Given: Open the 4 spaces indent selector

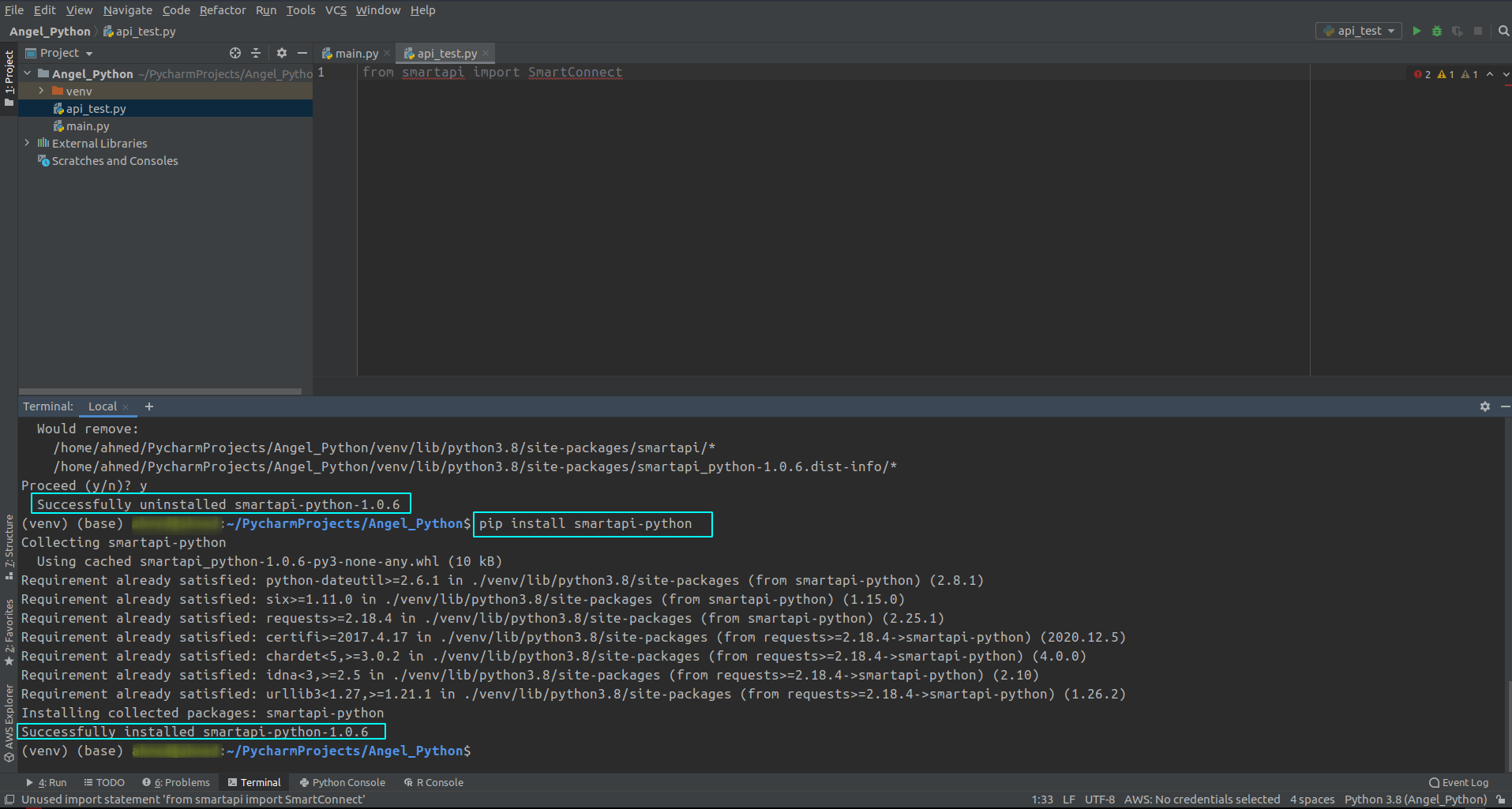Looking at the screenshot, I should (1312, 800).
